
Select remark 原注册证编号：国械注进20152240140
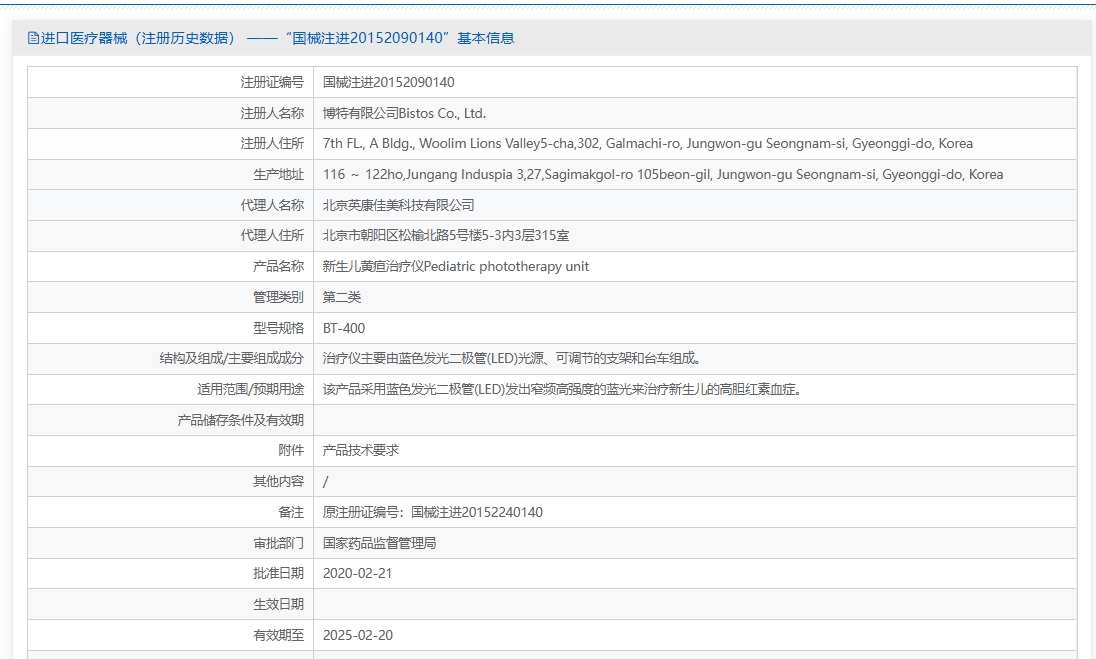point(433,512)
